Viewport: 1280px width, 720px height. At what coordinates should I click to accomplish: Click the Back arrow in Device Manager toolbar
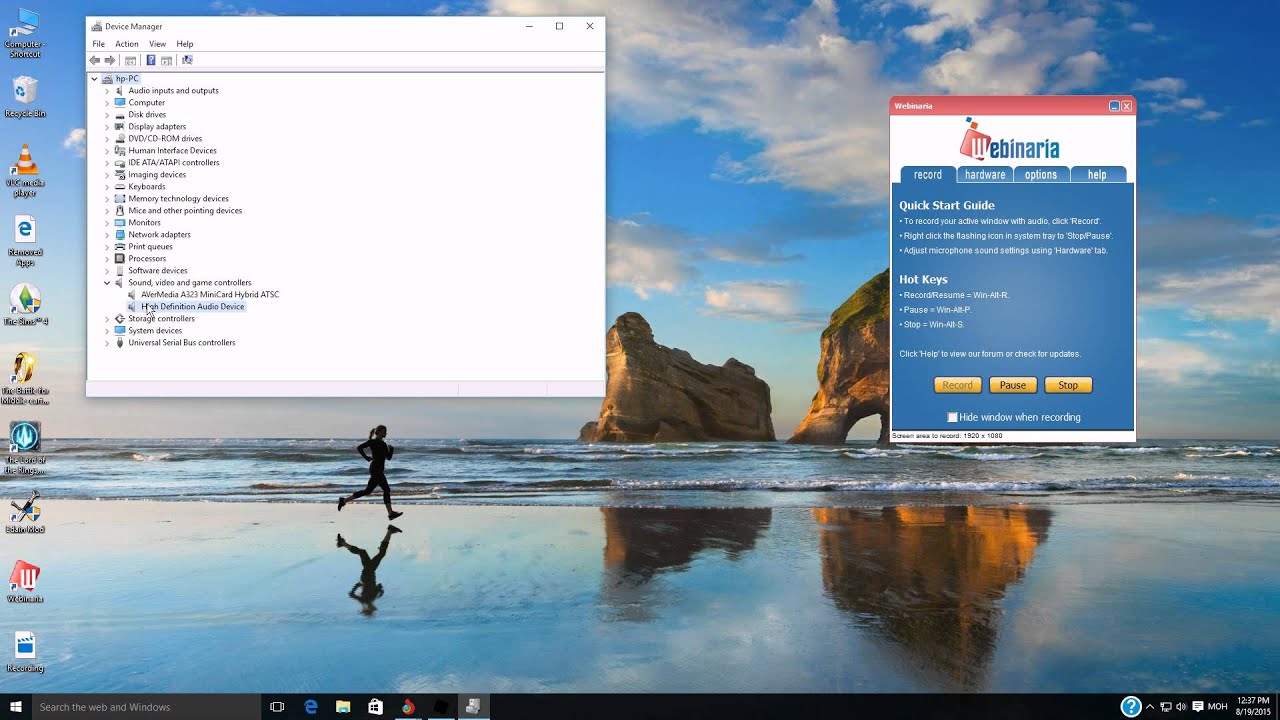click(x=95, y=60)
